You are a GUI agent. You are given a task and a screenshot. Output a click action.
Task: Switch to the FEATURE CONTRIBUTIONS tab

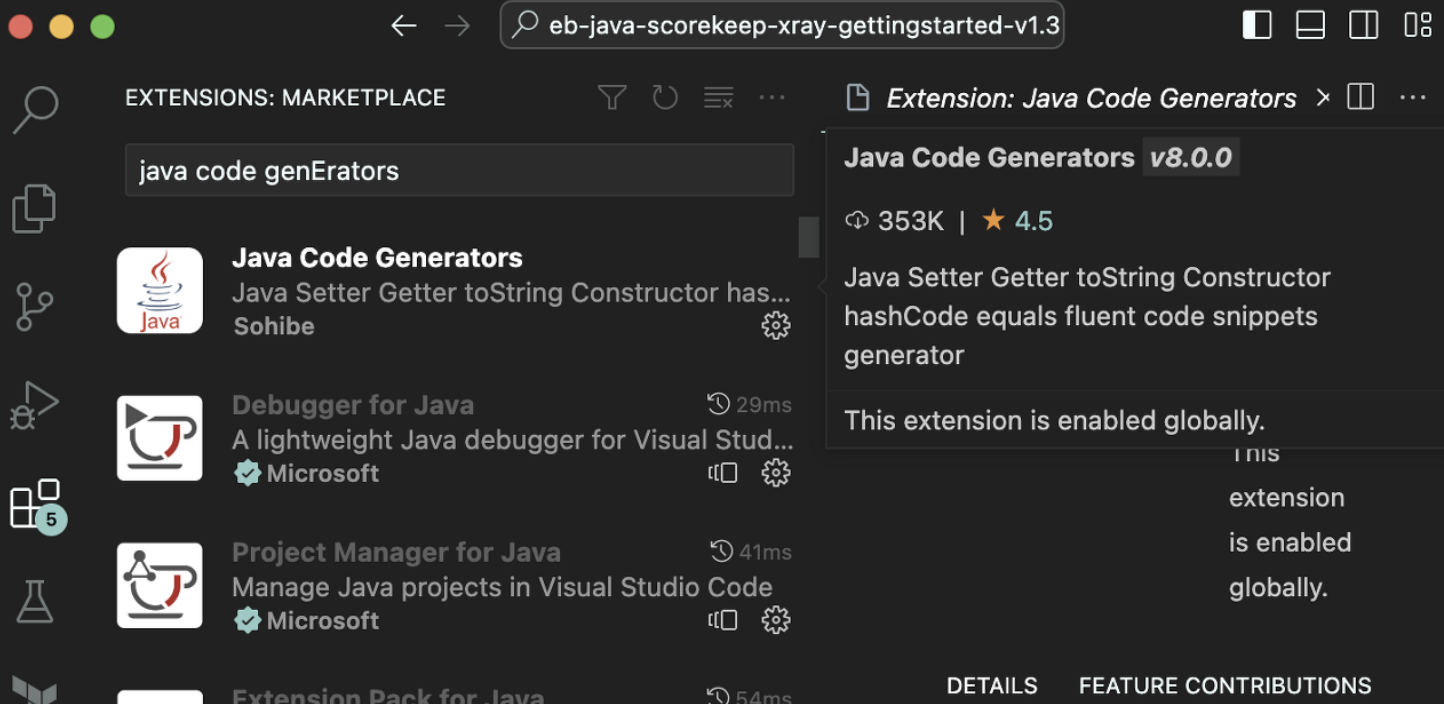pos(1225,686)
